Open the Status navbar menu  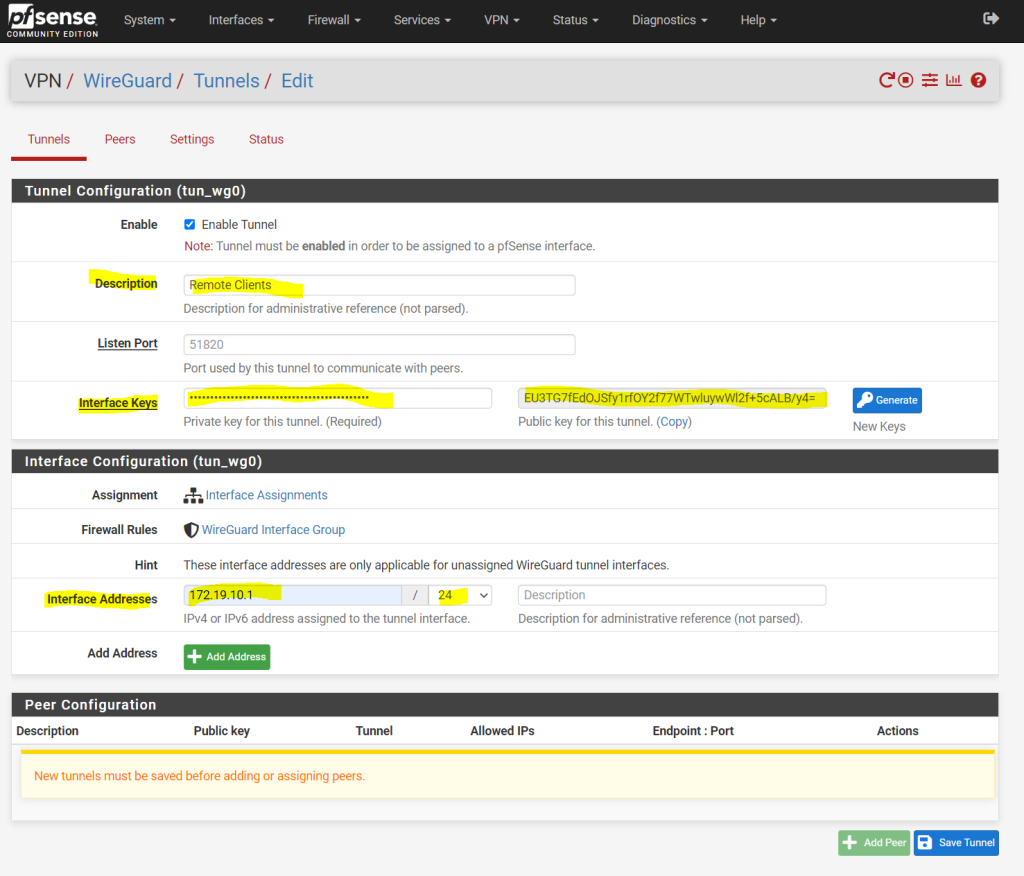[x=575, y=20]
